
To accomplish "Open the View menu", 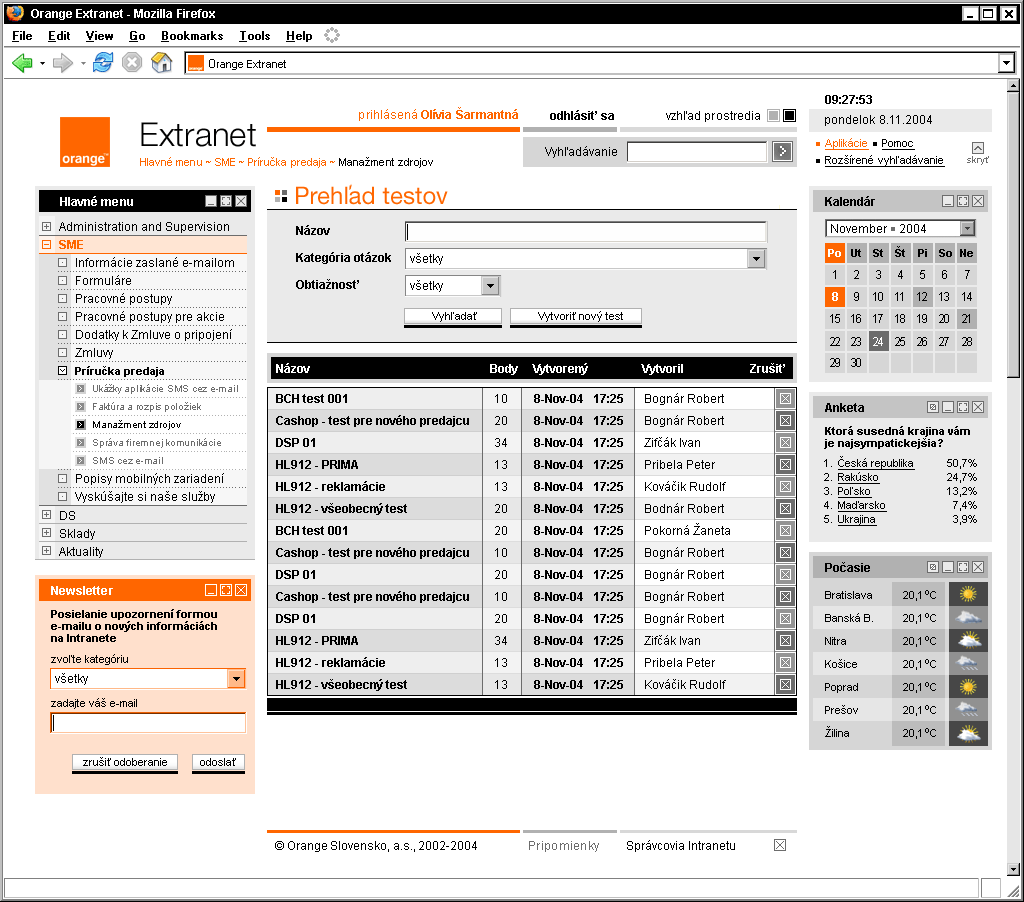I will (x=99, y=36).
